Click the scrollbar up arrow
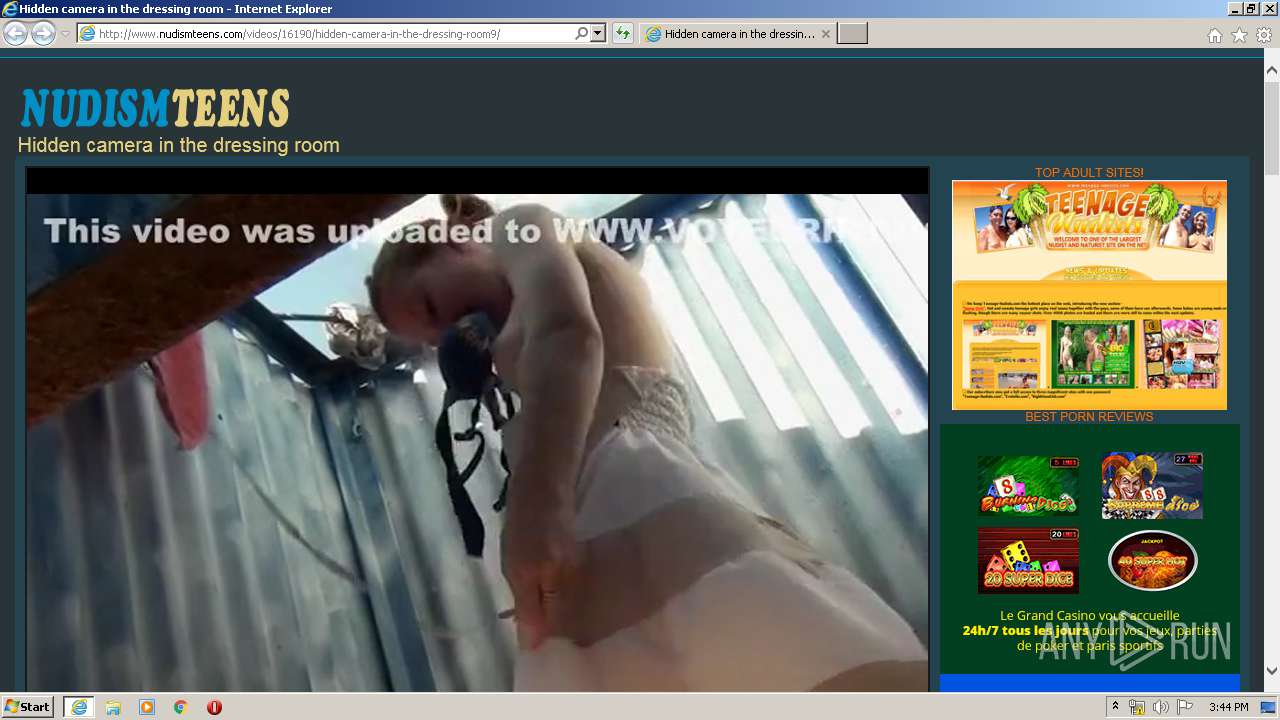The height and width of the screenshot is (720, 1280). [1272, 70]
